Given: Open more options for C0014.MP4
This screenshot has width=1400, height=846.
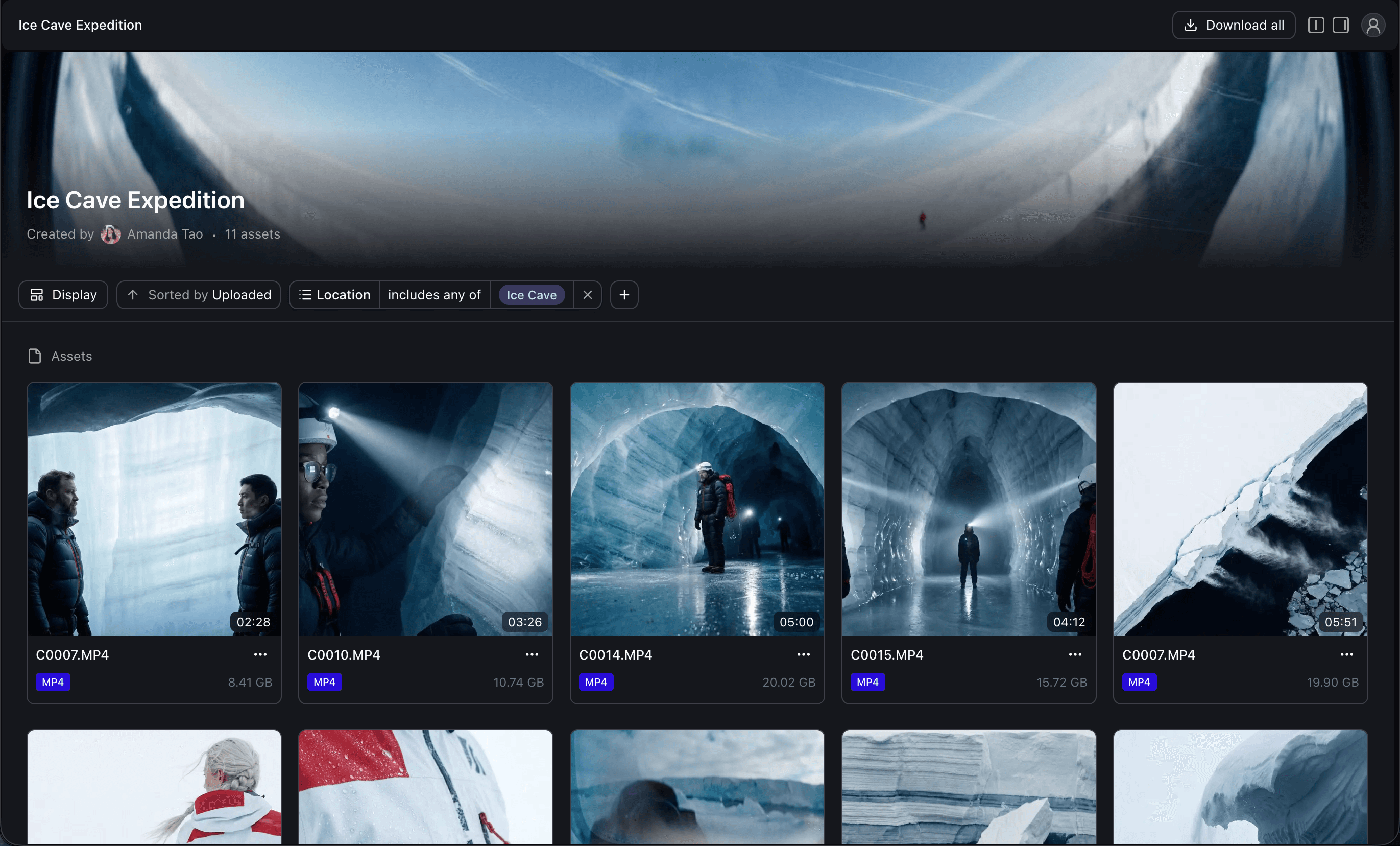Looking at the screenshot, I should tap(803, 654).
